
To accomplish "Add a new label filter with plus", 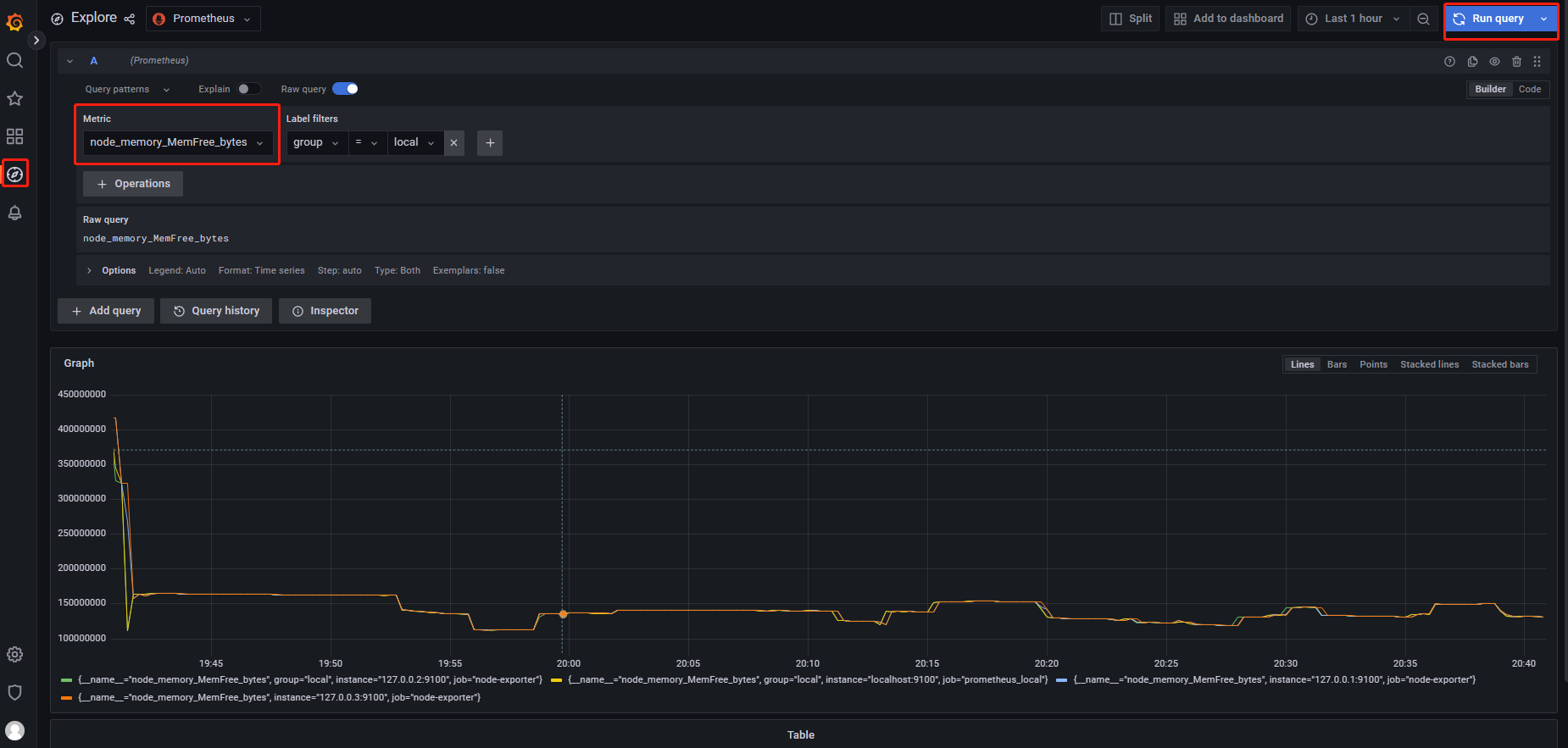I will pyautogui.click(x=490, y=142).
